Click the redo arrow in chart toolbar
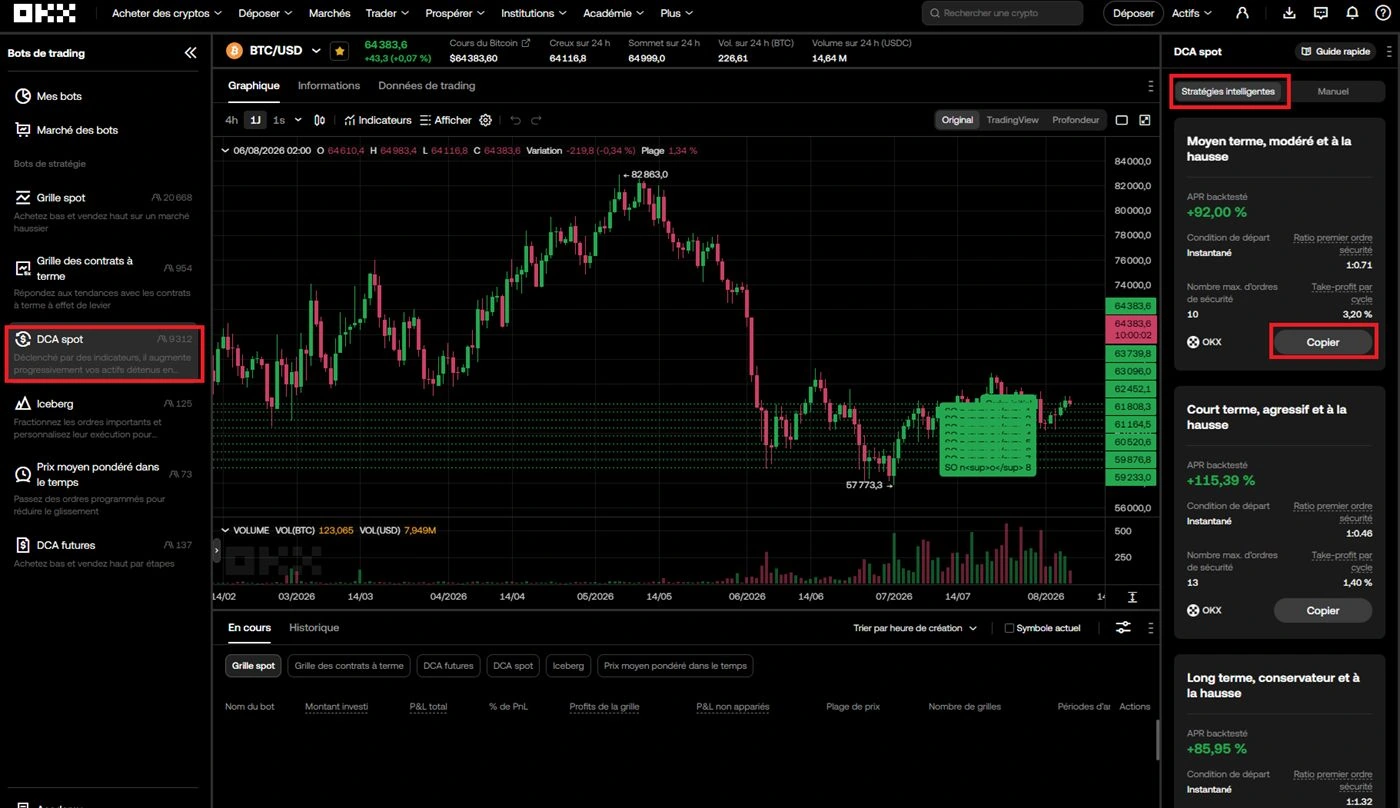The width and height of the screenshot is (1400, 808). click(x=536, y=120)
